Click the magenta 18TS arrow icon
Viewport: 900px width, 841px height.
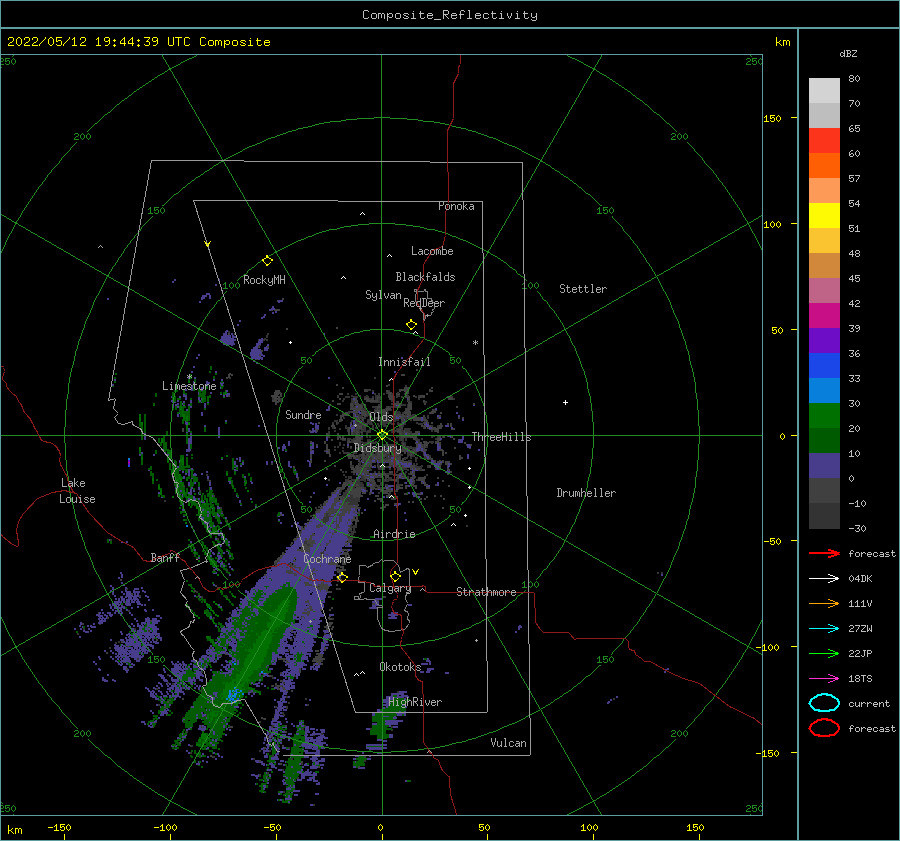point(824,679)
